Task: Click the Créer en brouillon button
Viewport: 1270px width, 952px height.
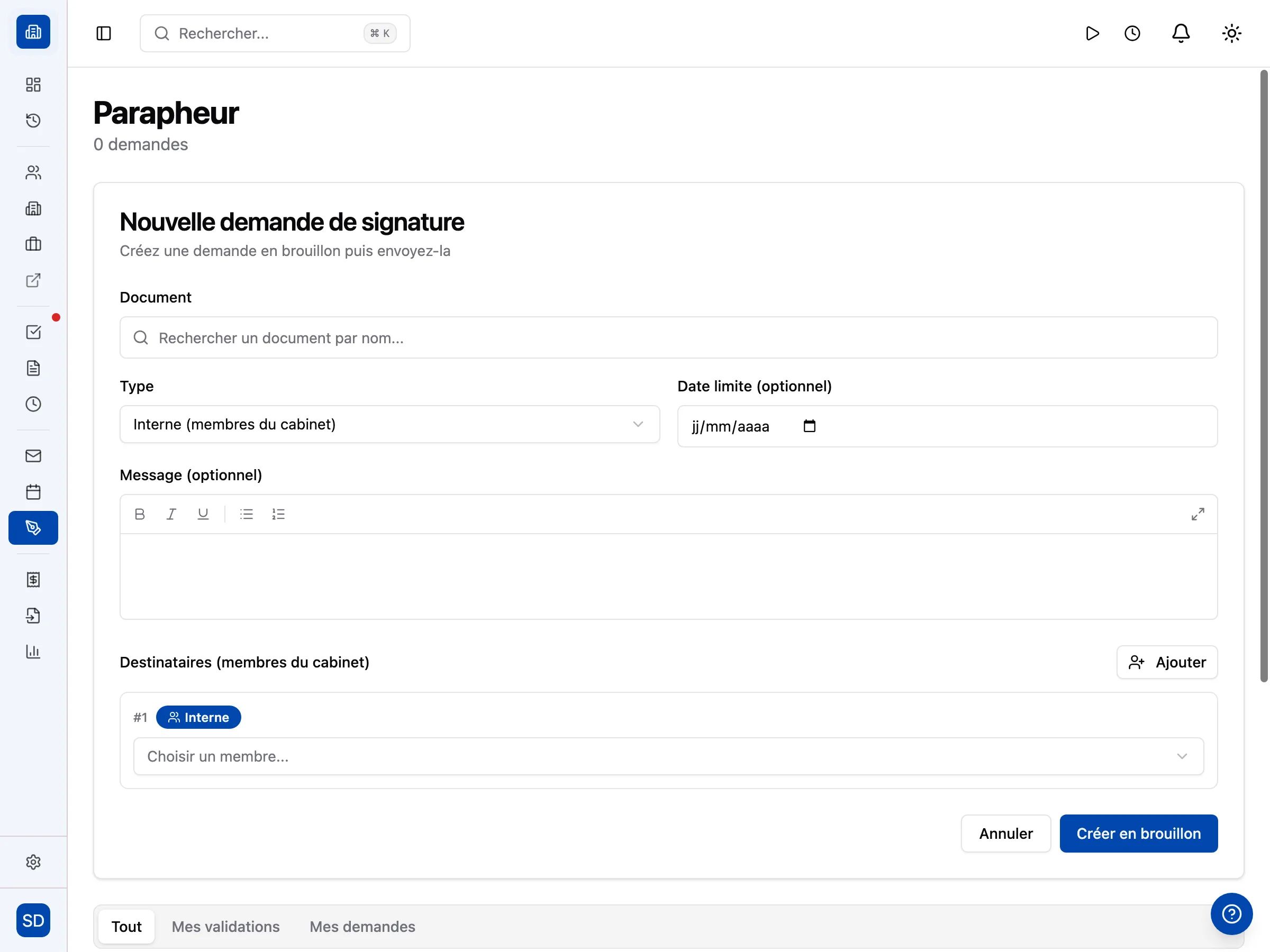Action: tap(1139, 833)
